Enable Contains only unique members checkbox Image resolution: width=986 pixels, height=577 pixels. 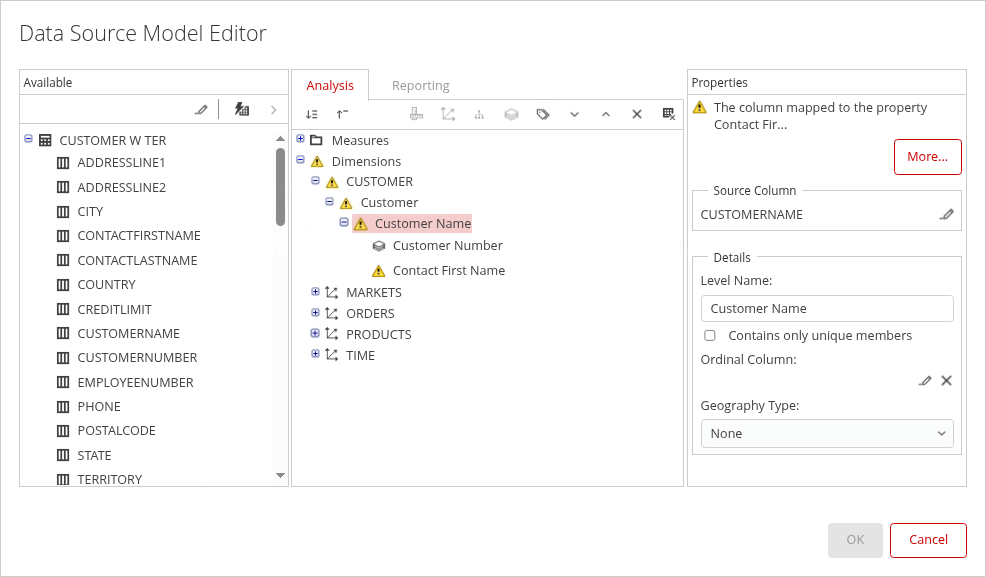(710, 336)
